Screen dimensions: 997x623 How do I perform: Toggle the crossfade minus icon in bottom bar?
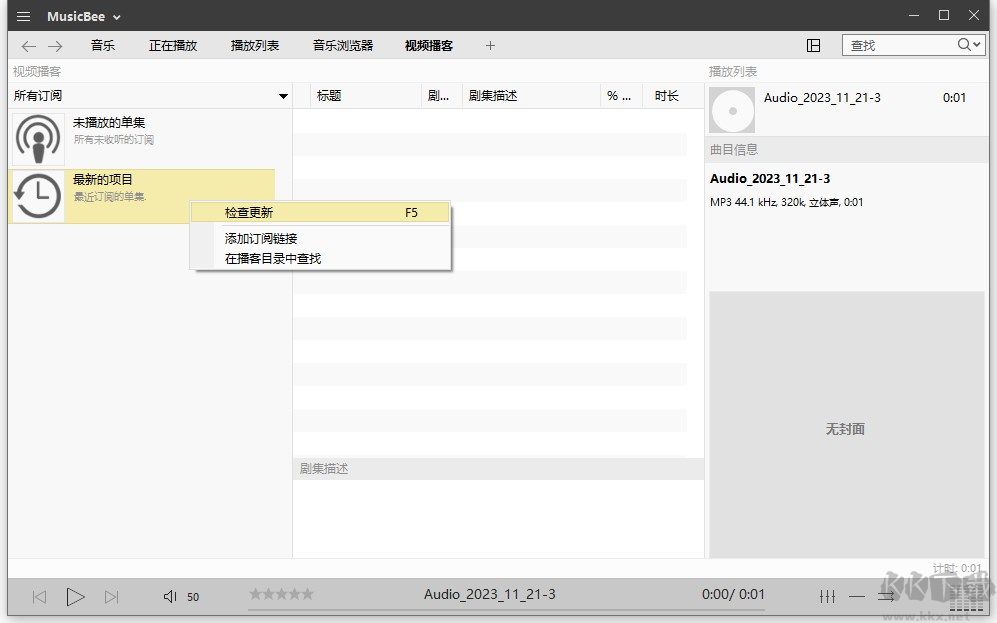(x=857, y=595)
